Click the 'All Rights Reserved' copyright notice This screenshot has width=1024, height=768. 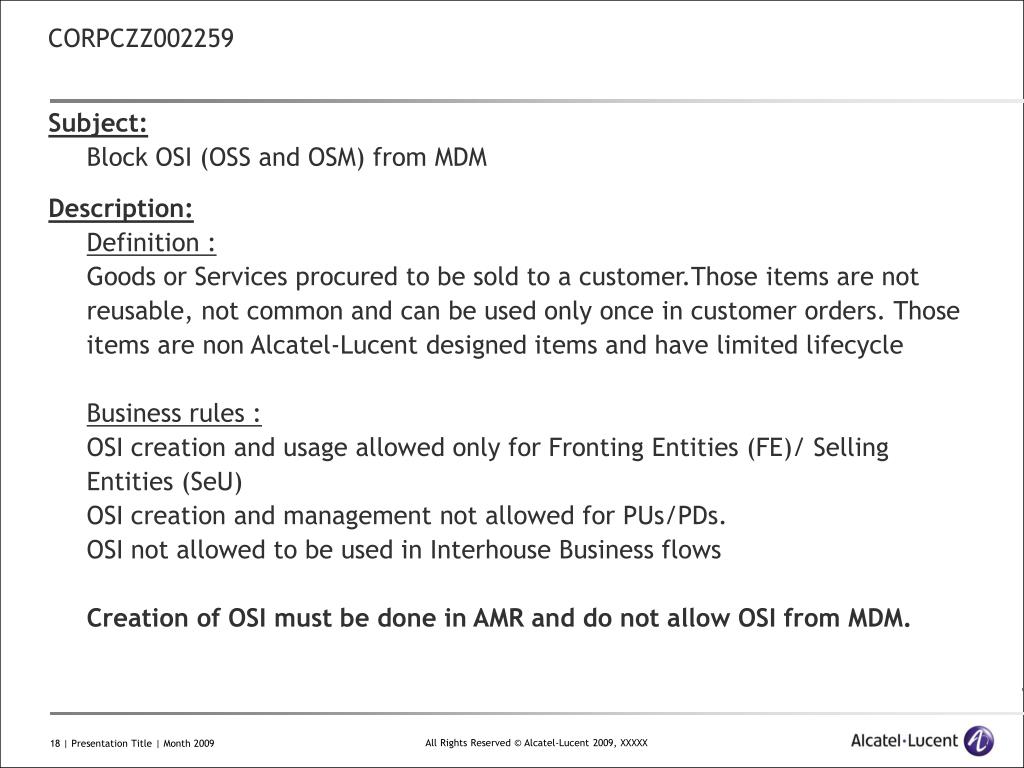[536, 743]
